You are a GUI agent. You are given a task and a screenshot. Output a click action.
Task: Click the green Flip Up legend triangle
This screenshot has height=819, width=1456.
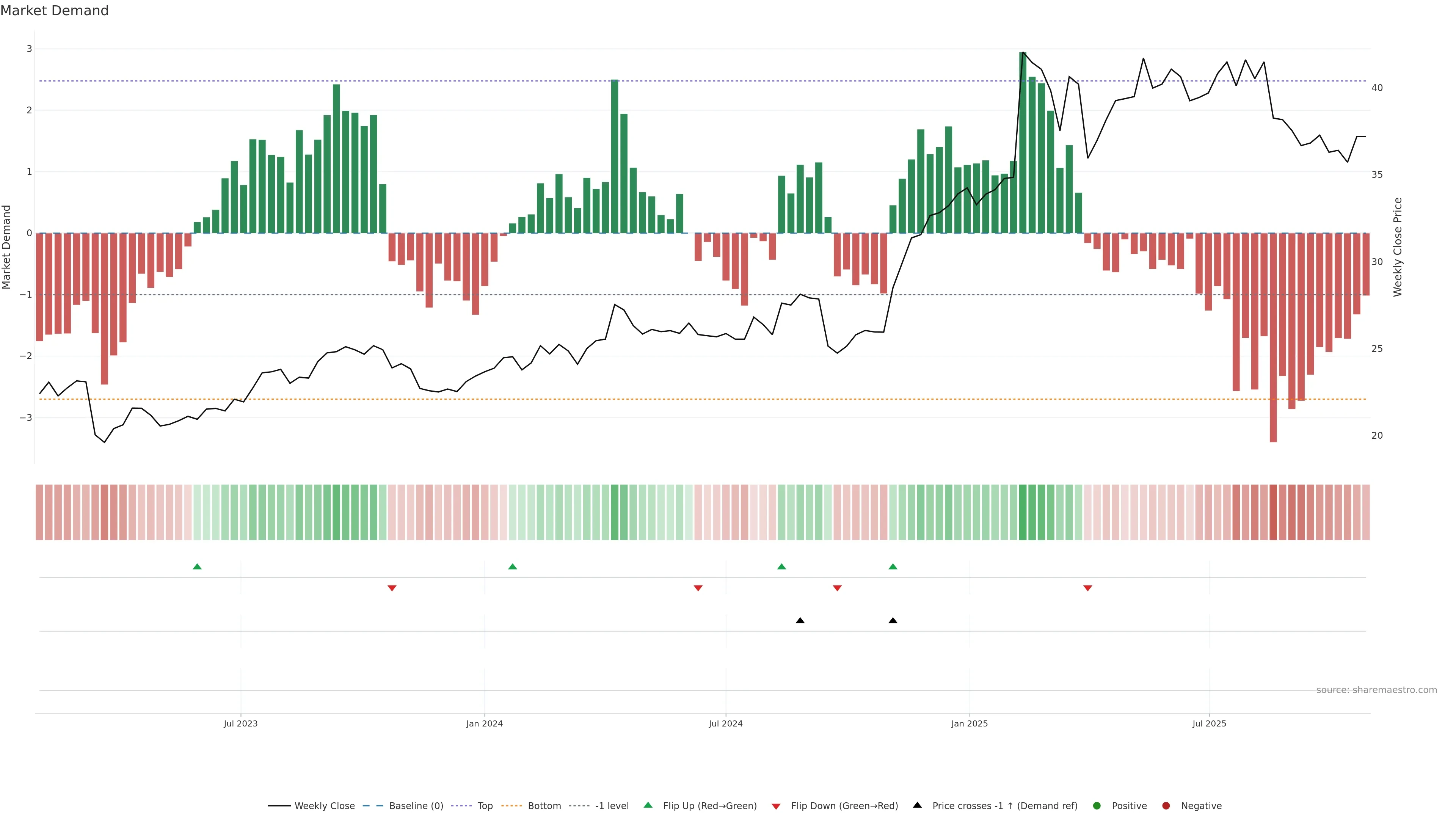click(x=648, y=805)
